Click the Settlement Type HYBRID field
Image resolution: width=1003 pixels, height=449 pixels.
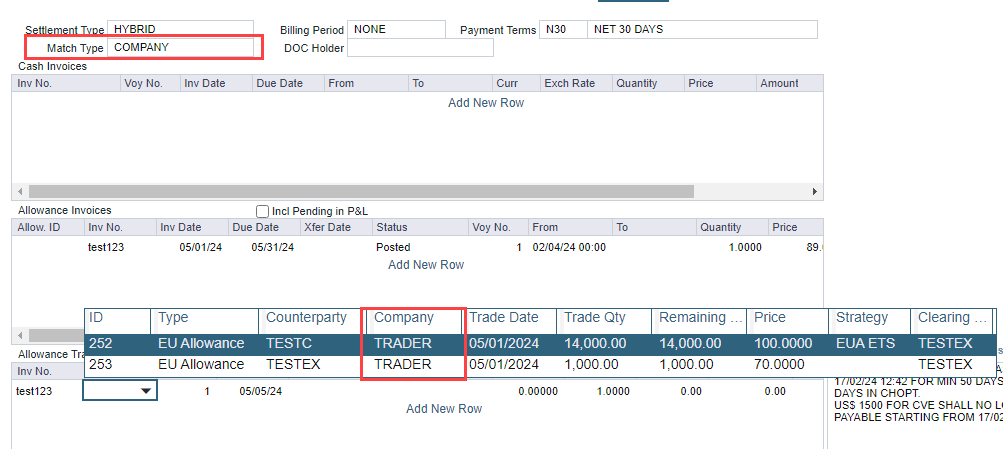pos(180,29)
